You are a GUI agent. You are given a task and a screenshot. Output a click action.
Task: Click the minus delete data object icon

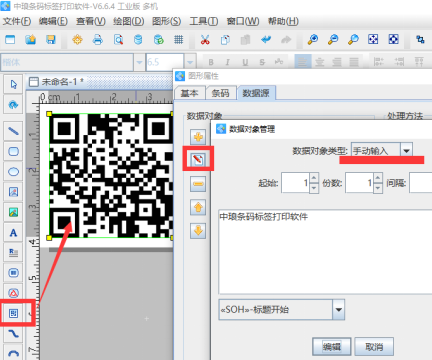coord(198,184)
